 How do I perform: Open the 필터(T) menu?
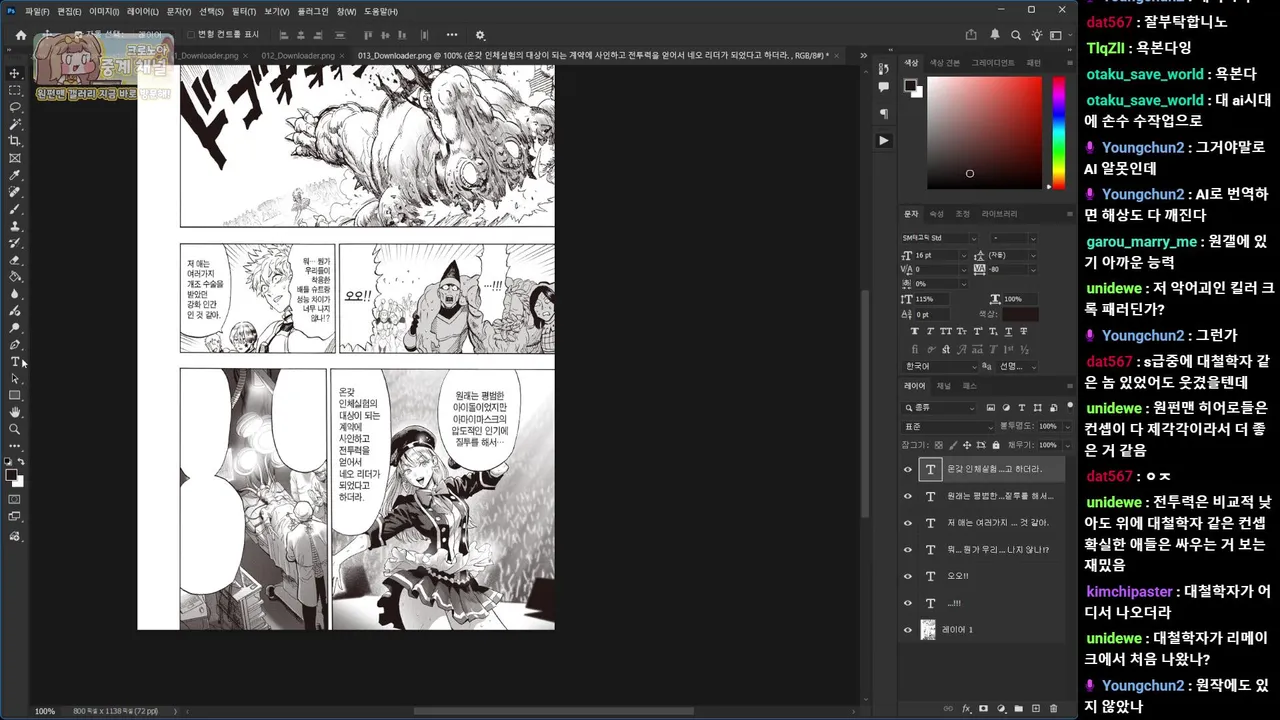pyautogui.click(x=243, y=11)
